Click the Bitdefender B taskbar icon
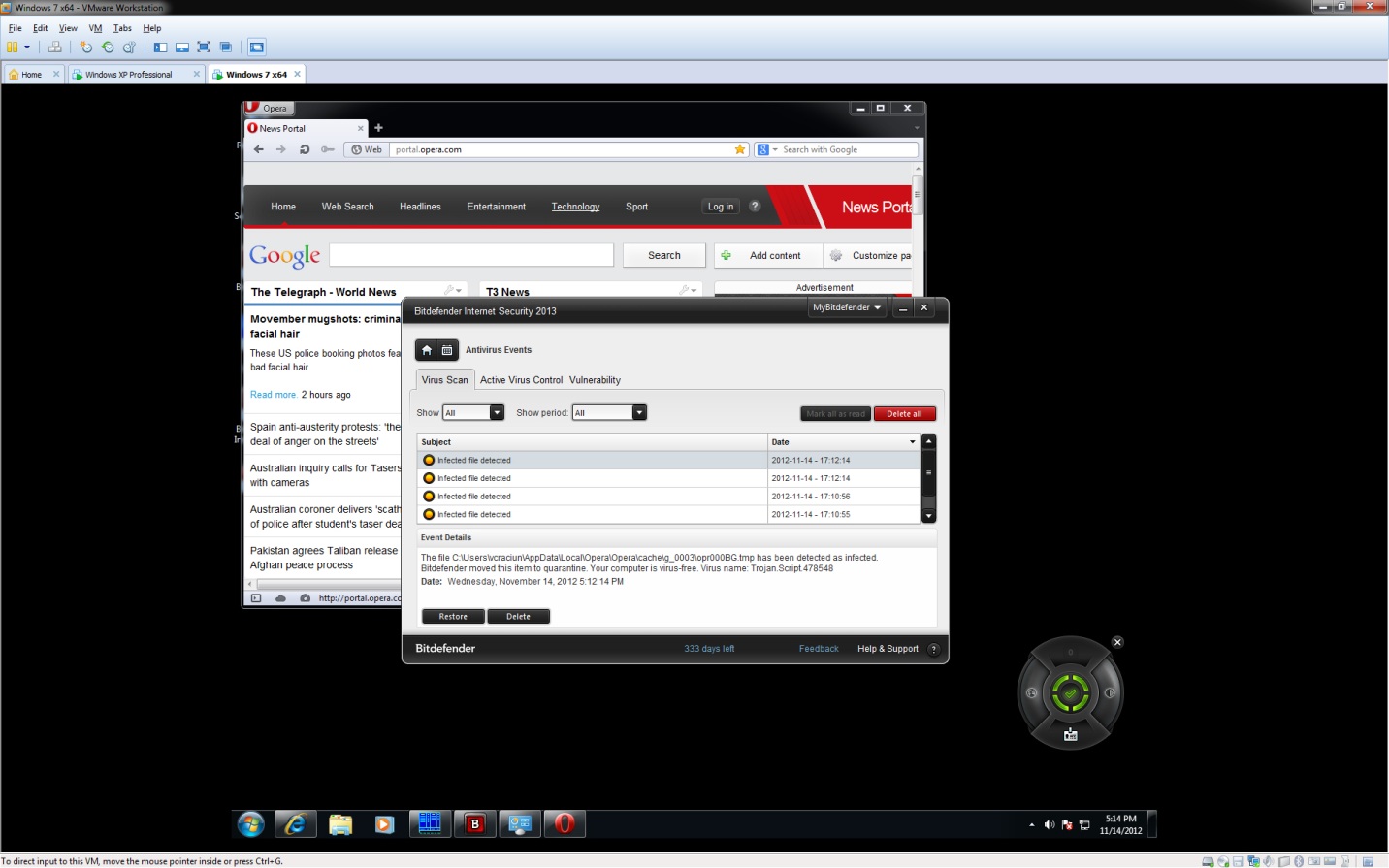1389x868 pixels. (475, 824)
